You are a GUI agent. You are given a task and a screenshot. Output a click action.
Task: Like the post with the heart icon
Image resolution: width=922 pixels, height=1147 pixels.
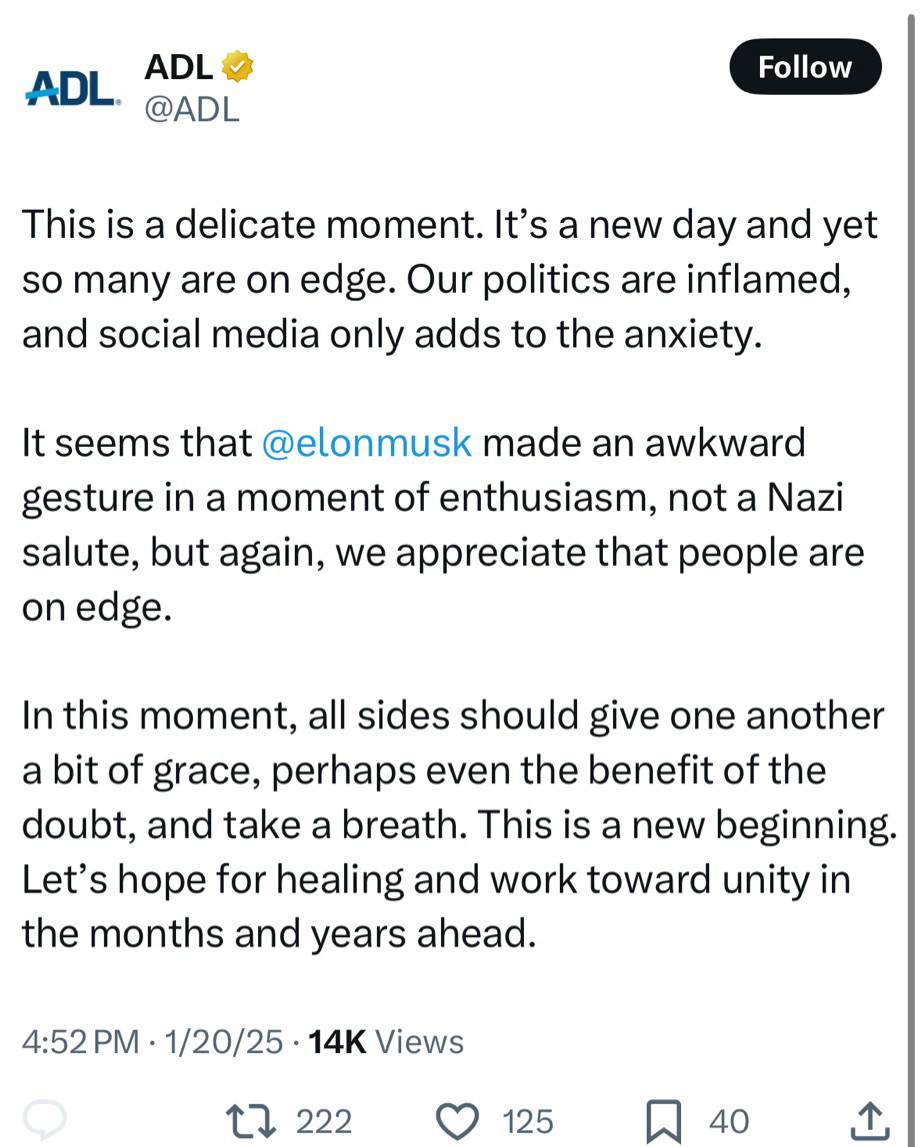coord(461,1120)
